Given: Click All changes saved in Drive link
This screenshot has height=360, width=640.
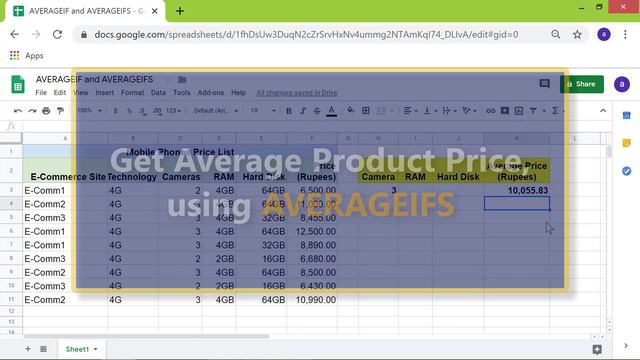Looking at the screenshot, I should (x=297, y=93).
